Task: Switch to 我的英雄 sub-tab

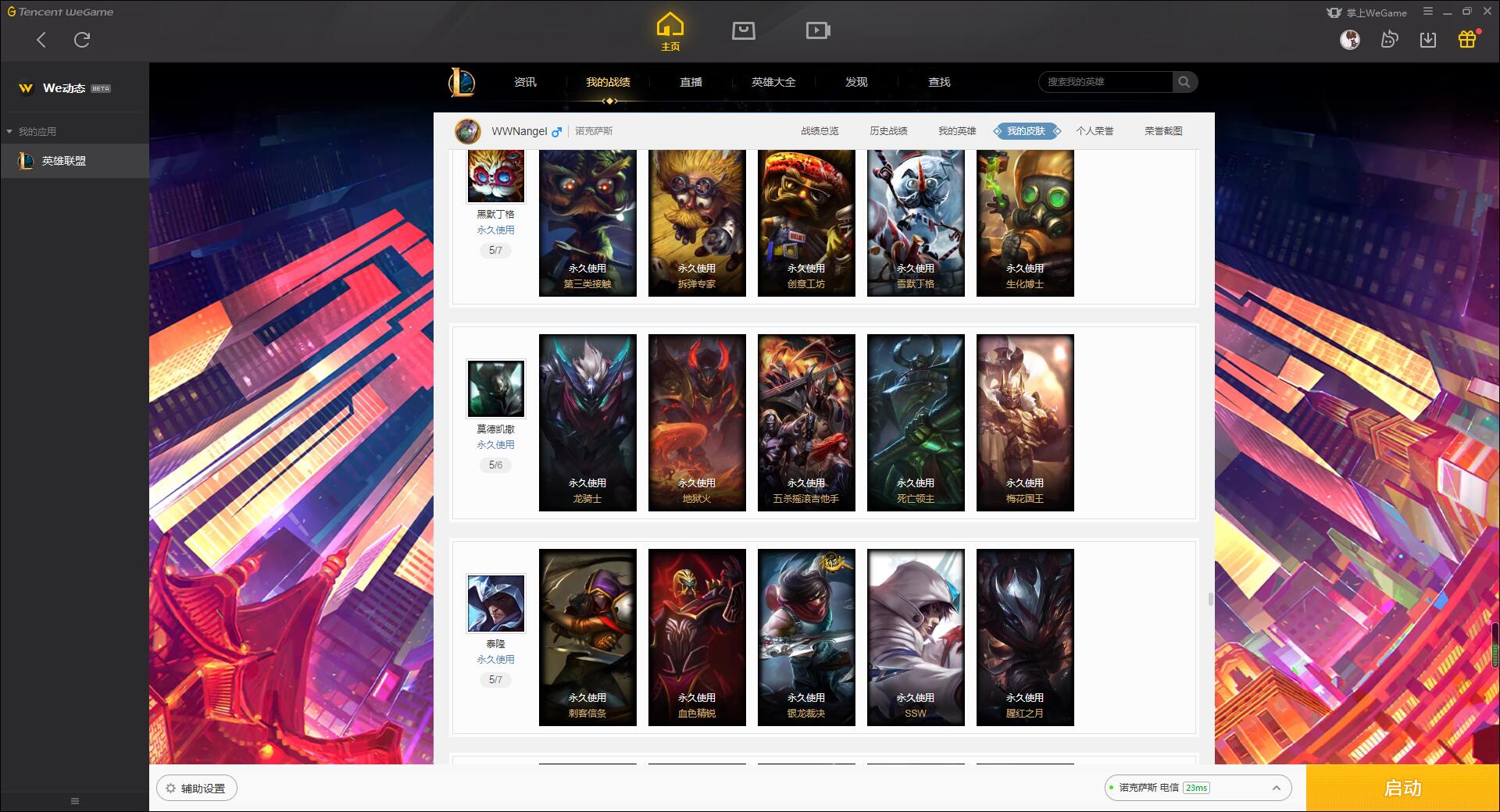Action: (957, 131)
